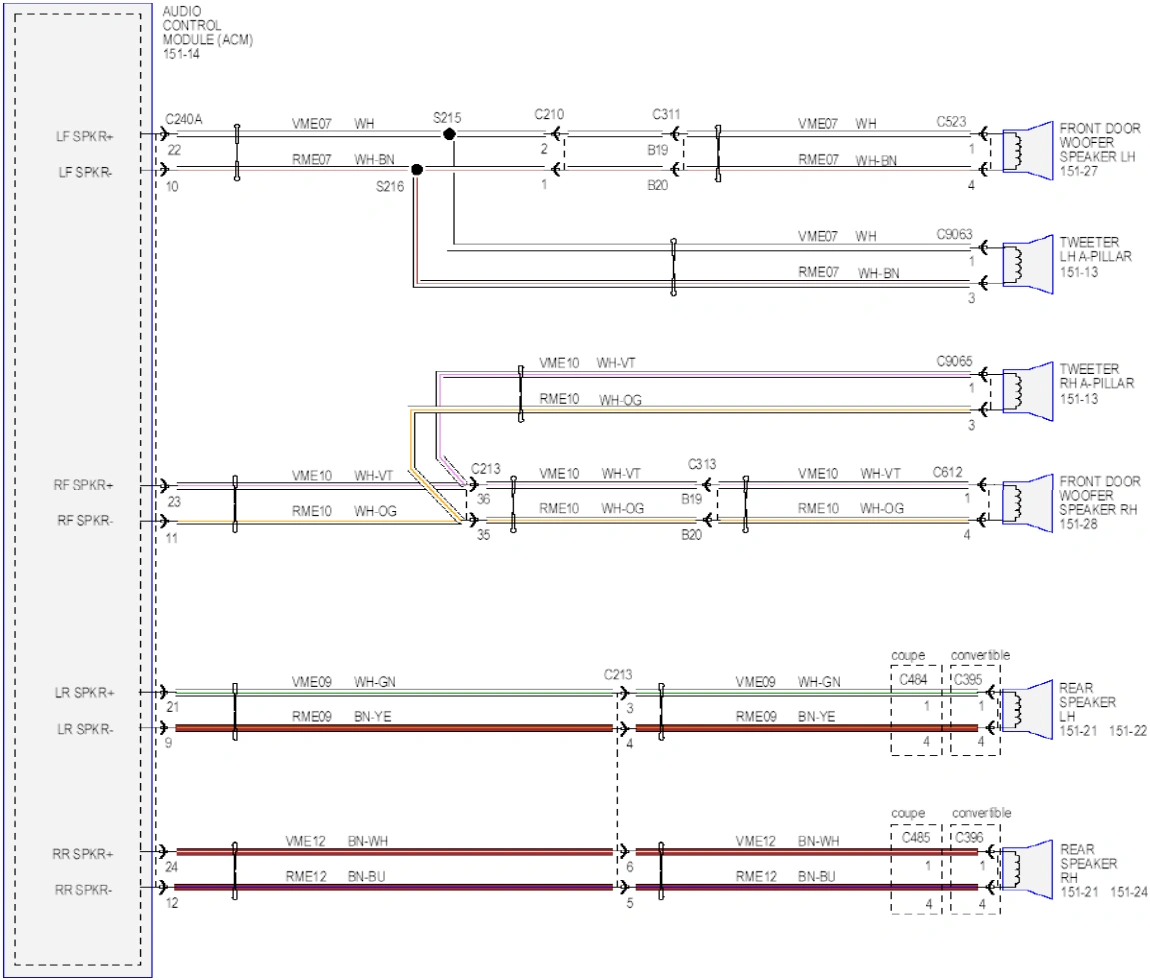Select the S215 splice dot
This screenshot has height=980, width=1150.
450,134
